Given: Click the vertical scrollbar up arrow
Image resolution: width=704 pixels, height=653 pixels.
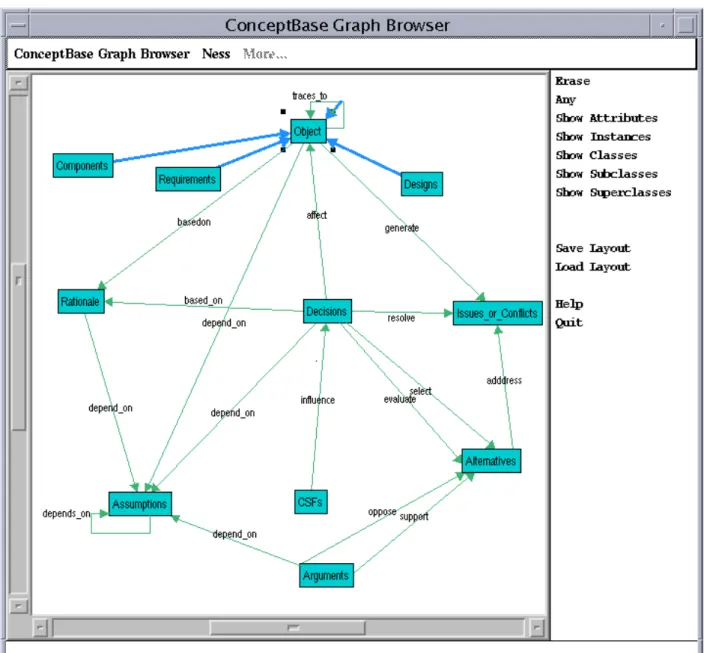Looking at the screenshot, I should click(18, 83).
